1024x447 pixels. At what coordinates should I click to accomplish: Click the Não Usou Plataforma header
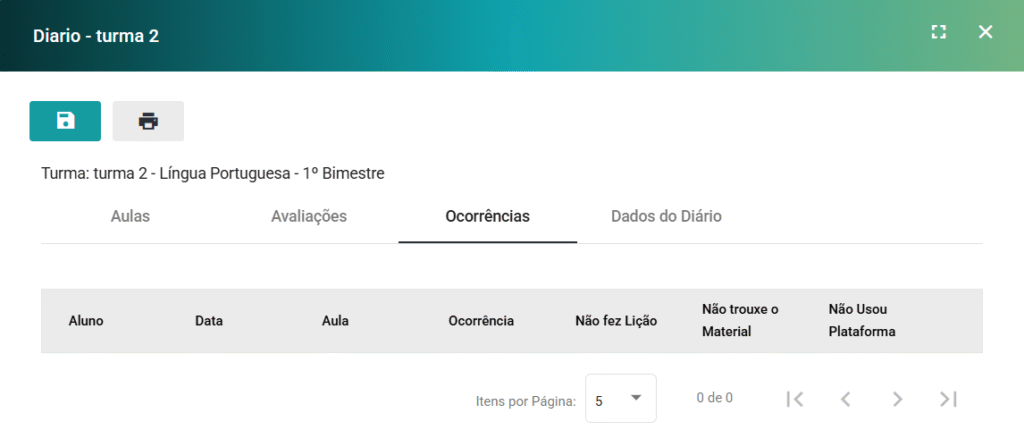(862, 320)
